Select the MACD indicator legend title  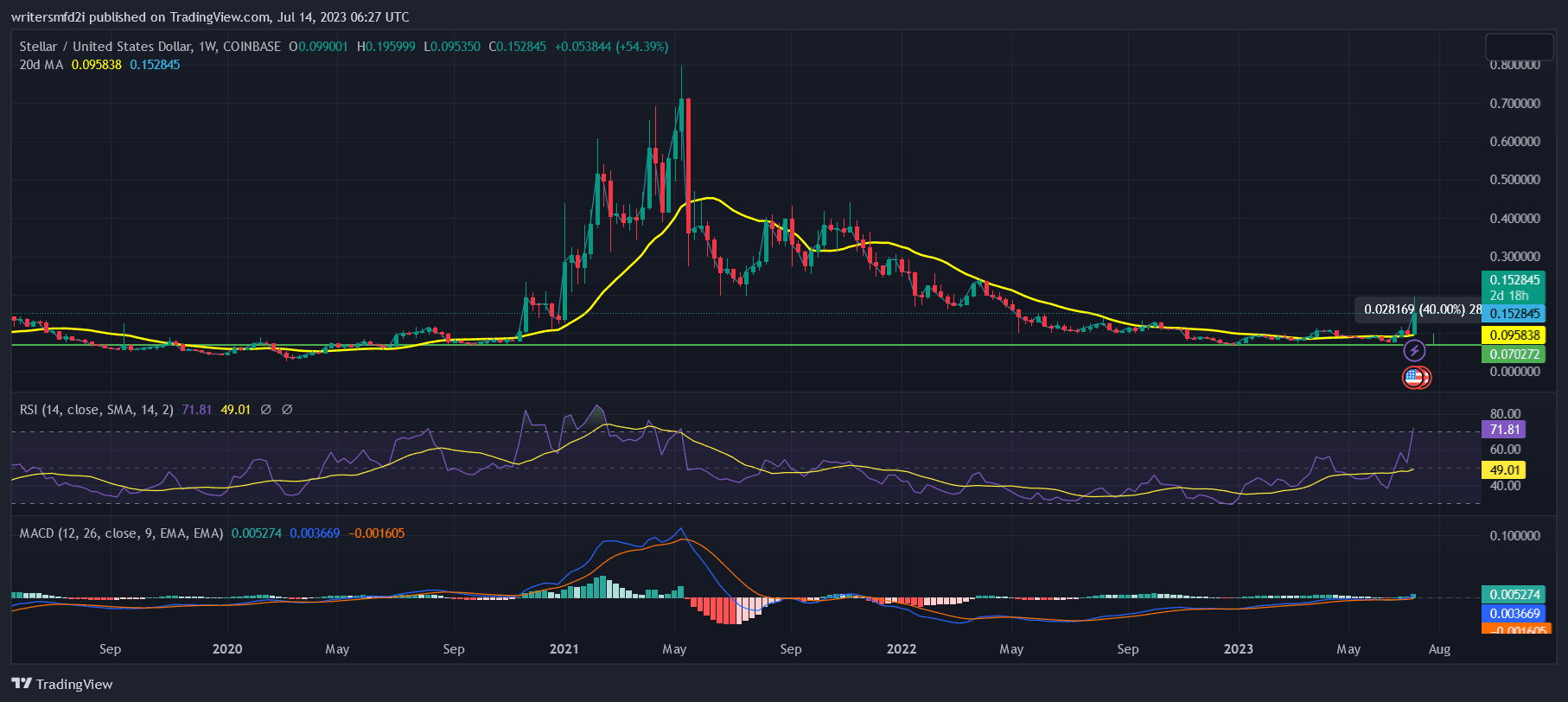point(121,533)
